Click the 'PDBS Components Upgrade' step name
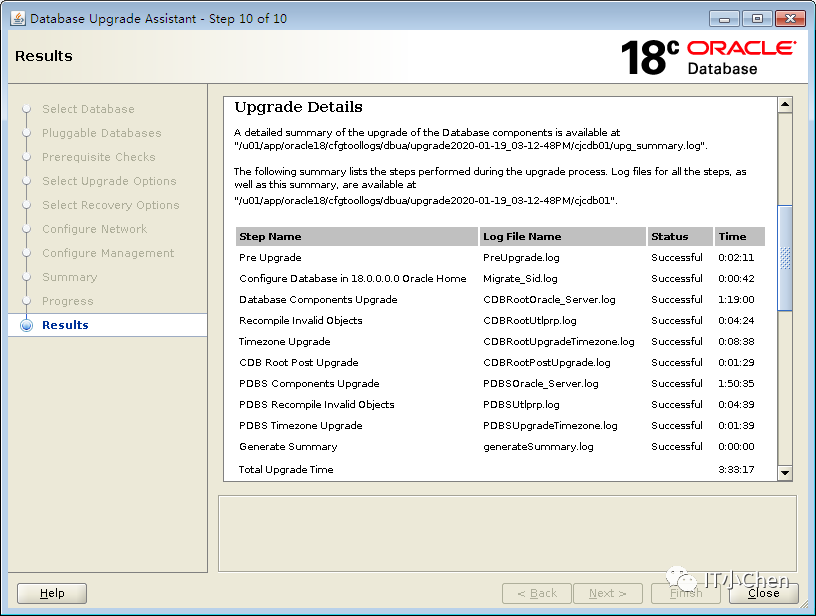 (309, 383)
